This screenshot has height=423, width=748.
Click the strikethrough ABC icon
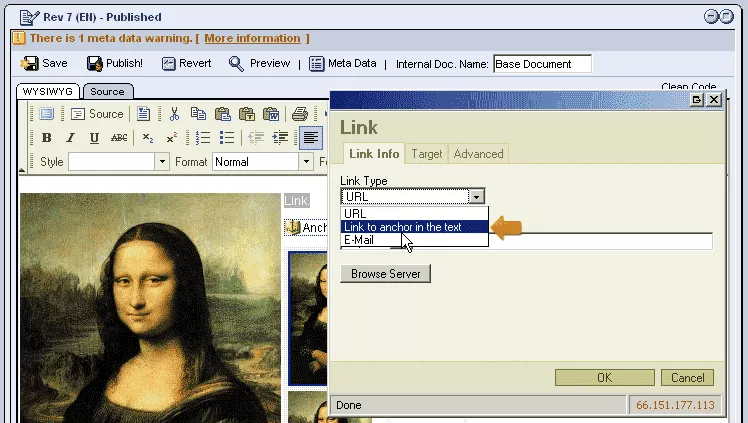[x=119, y=138]
